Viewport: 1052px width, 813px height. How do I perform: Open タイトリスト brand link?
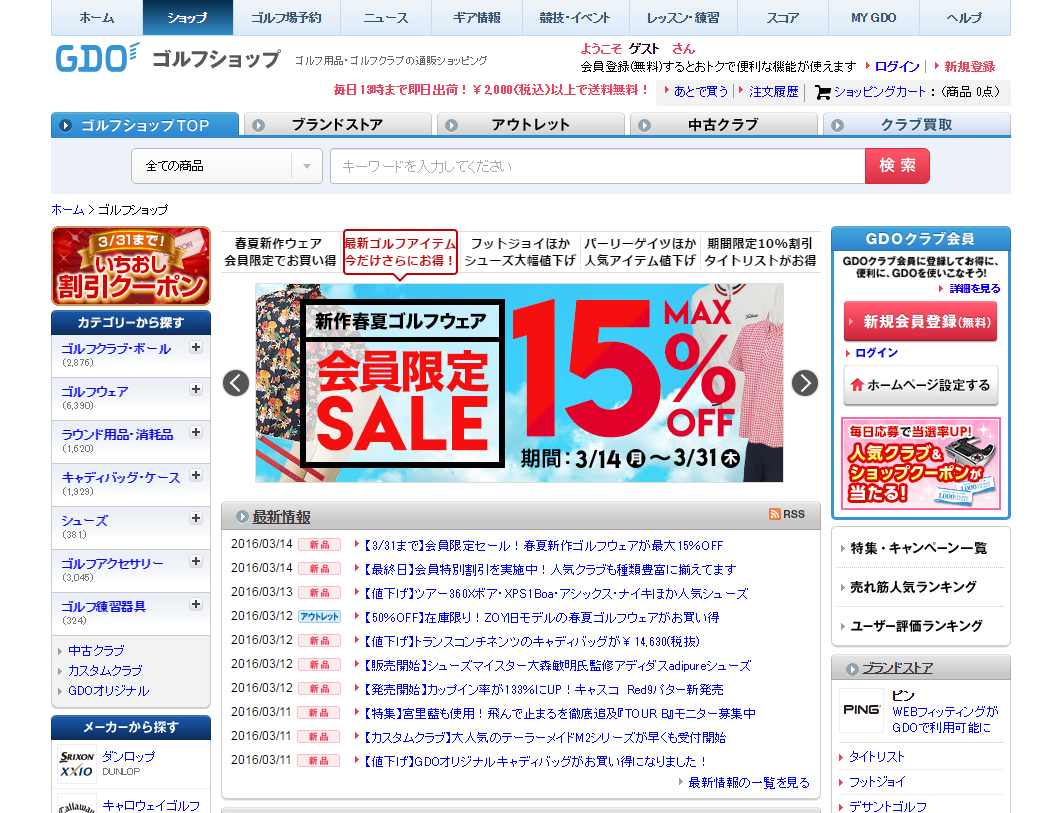tap(877, 757)
